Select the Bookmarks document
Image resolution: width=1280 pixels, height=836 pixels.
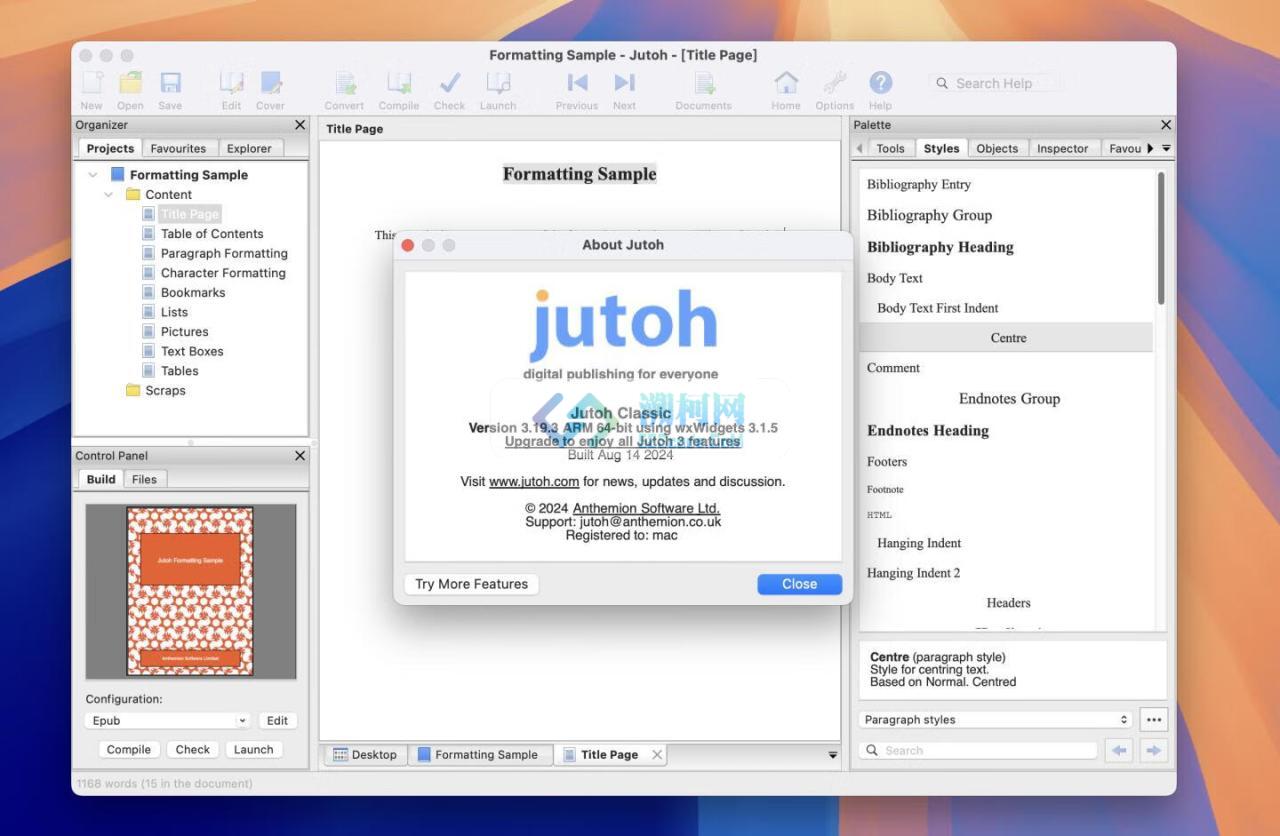(193, 292)
